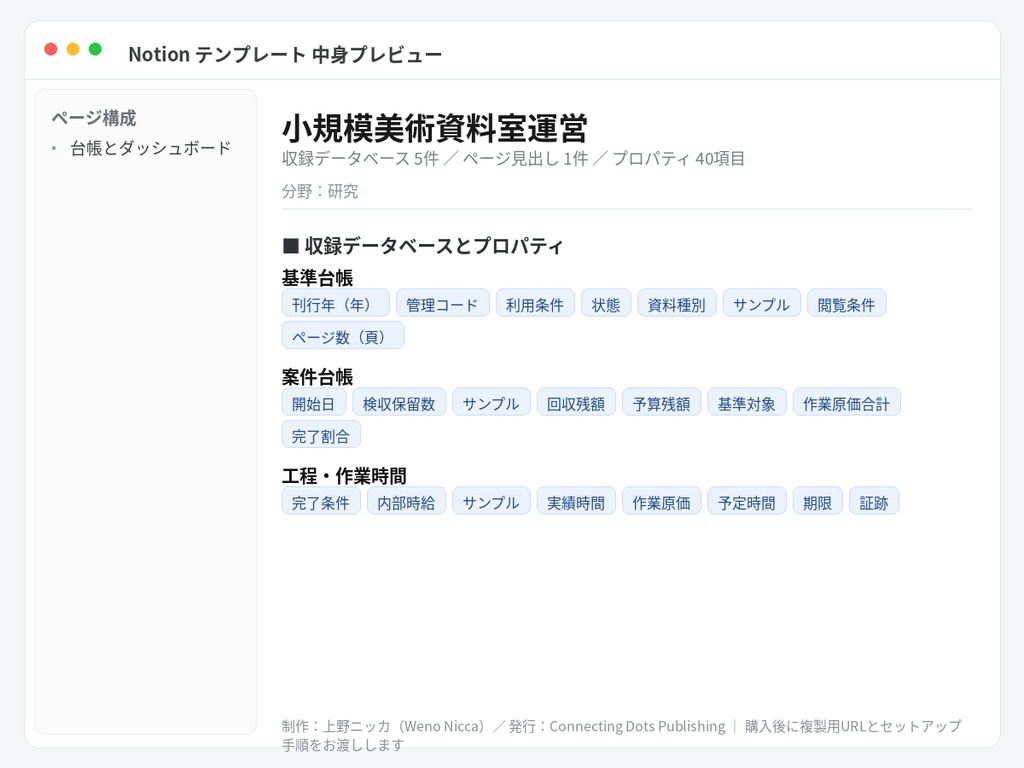Select the 資料種別 property tag

(x=677, y=303)
